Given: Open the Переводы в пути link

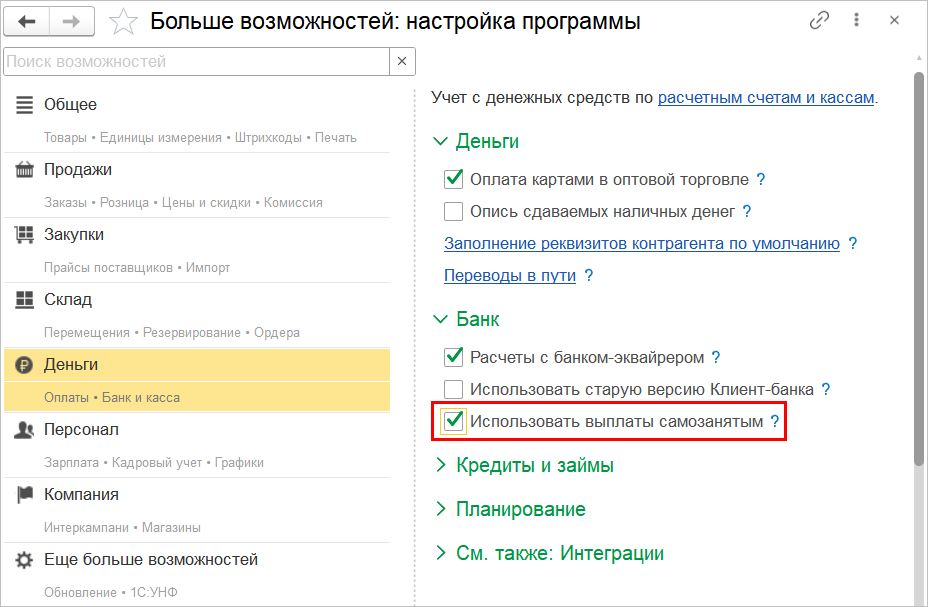Looking at the screenshot, I should [x=510, y=276].
